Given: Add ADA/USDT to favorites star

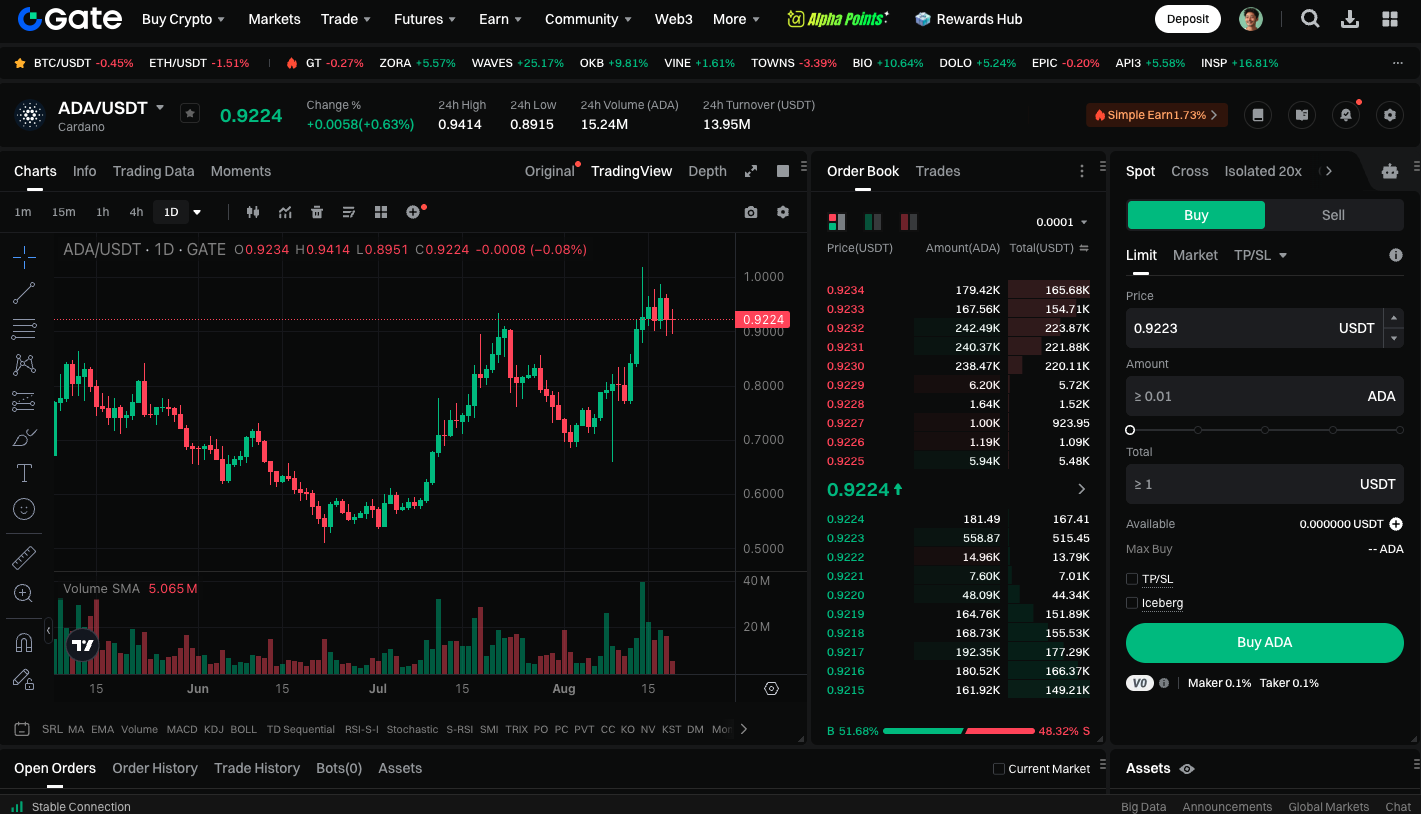Looking at the screenshot, I should coord(190,114).
